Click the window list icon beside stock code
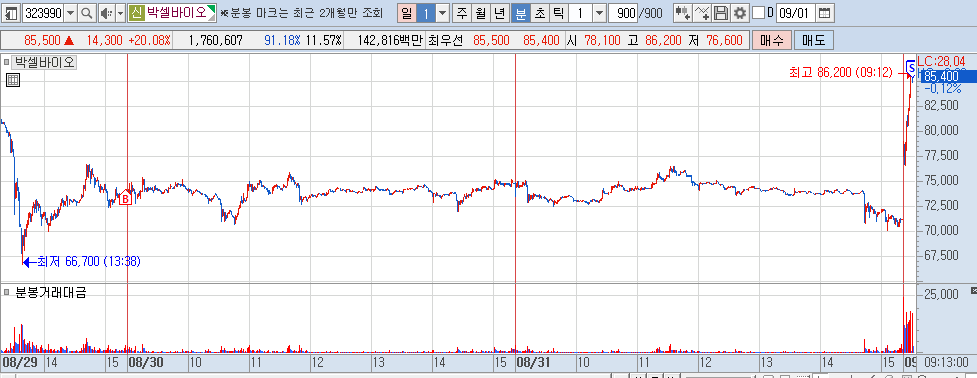 [11, 12]
